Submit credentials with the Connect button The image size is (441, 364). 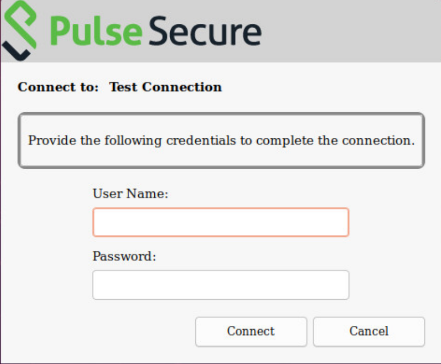[251, 332]
